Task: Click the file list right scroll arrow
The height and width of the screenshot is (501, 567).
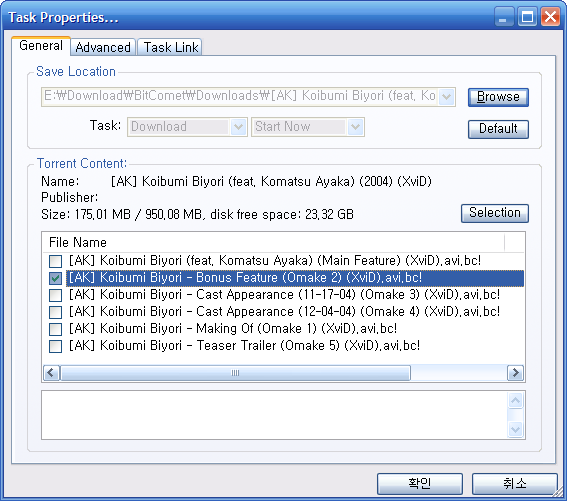Action: 516,373
